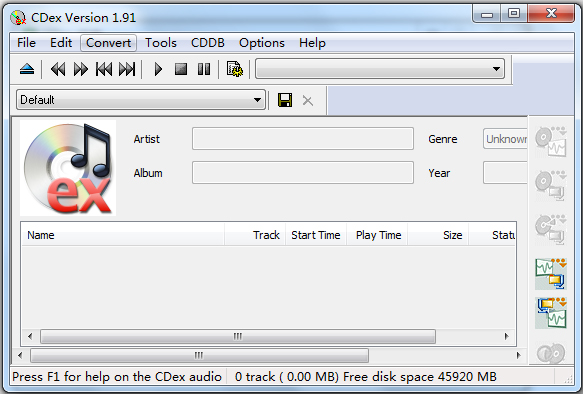Click the bottom disc icon in sidebar
The width and height of the screenshot is (583, 394).
tap(551, 353)
